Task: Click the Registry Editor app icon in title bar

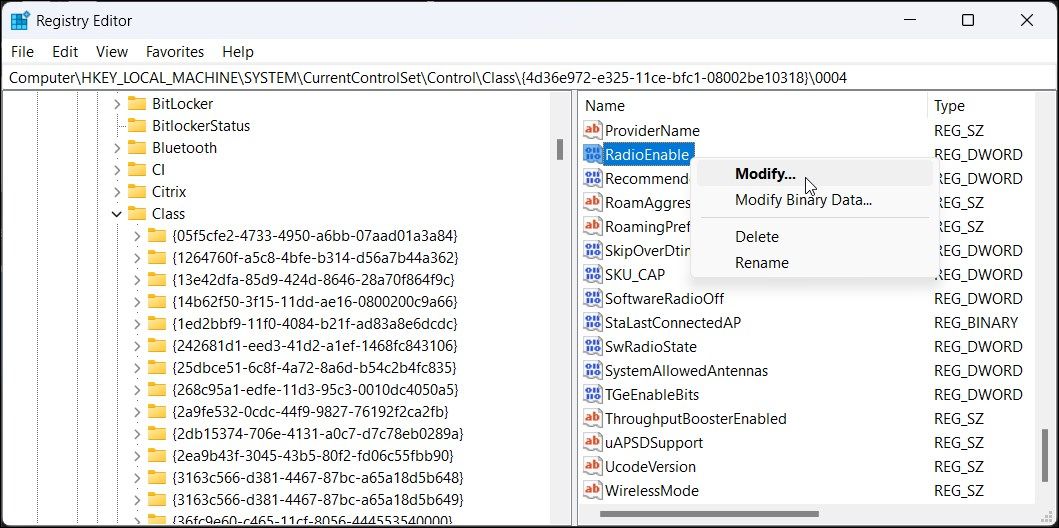Action: tap(20, 21)
